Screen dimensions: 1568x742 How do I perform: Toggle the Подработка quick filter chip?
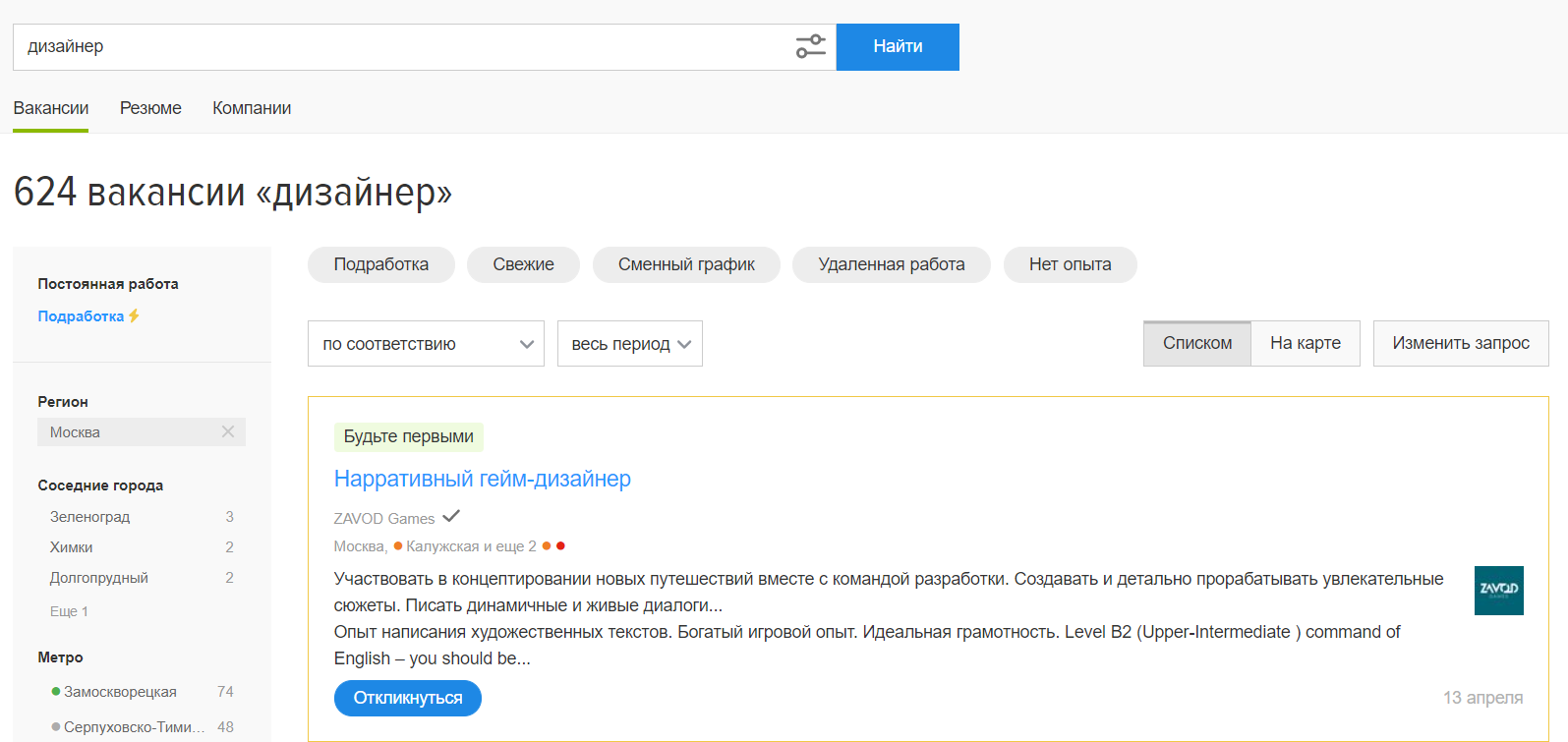pyautogui.click(x=380, y=264)
